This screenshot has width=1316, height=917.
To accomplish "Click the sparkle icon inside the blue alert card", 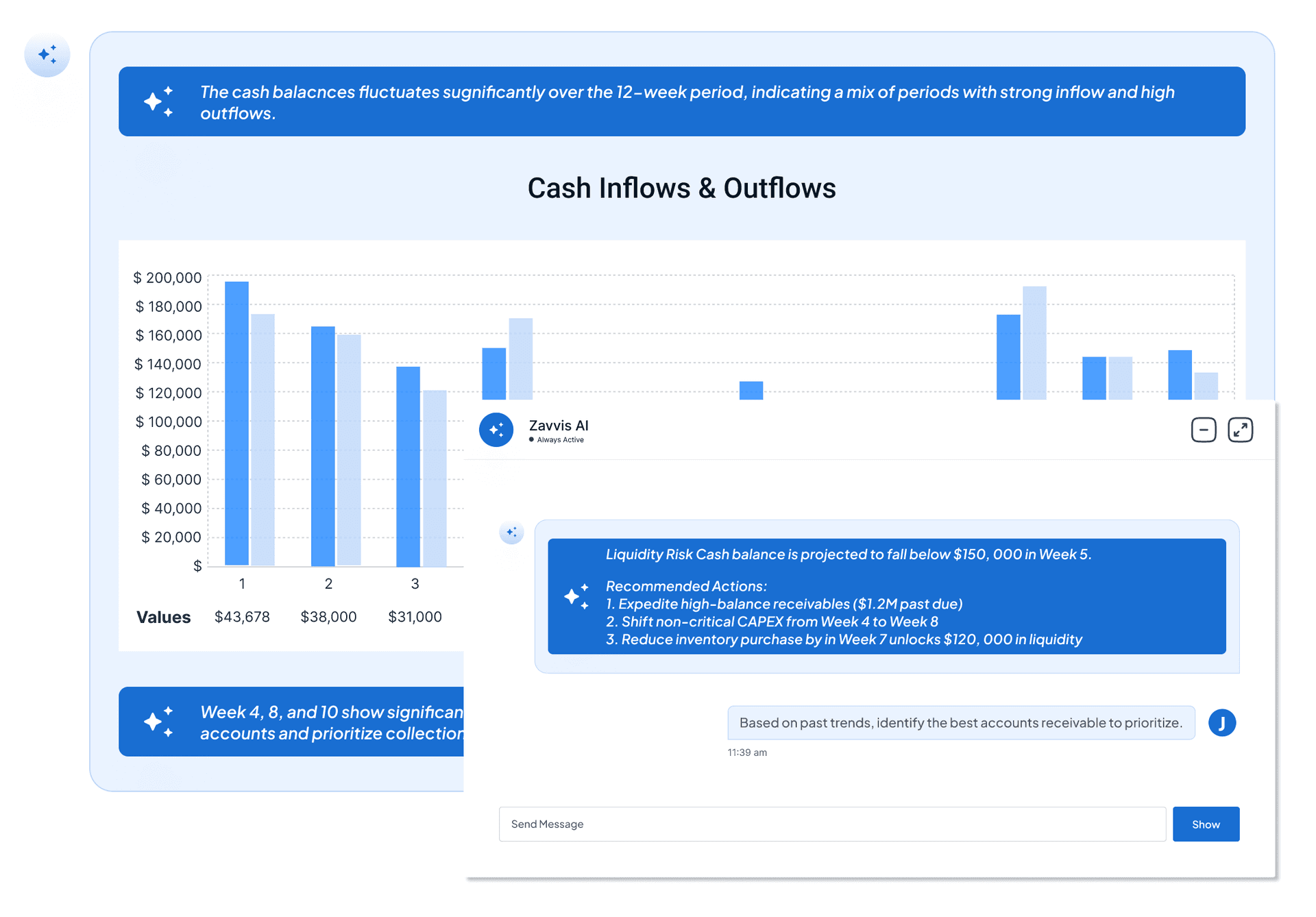I will (578, 596).
